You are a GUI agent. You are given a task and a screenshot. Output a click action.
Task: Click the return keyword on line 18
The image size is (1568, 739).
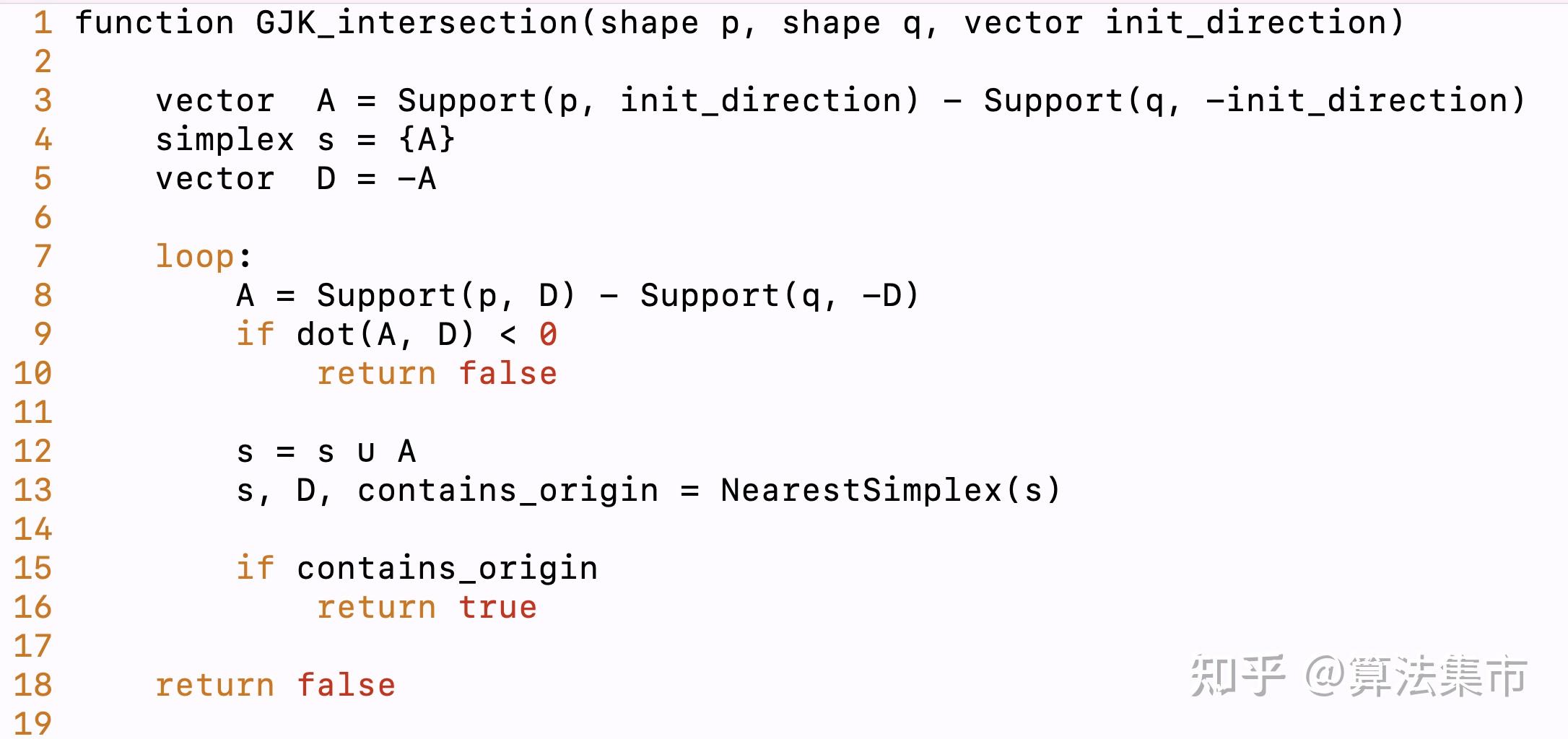point(215,686)
